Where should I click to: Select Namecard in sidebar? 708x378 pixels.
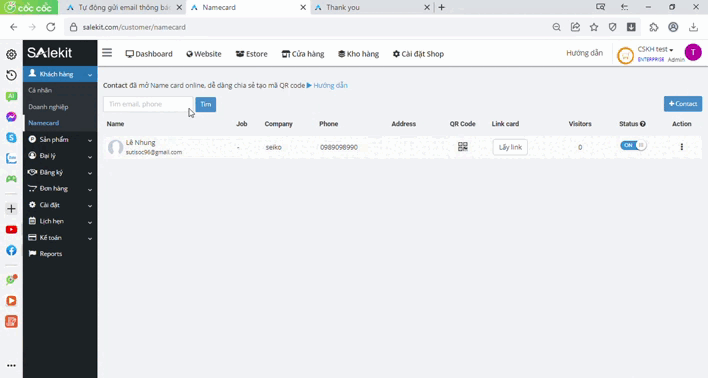(44, 123)
